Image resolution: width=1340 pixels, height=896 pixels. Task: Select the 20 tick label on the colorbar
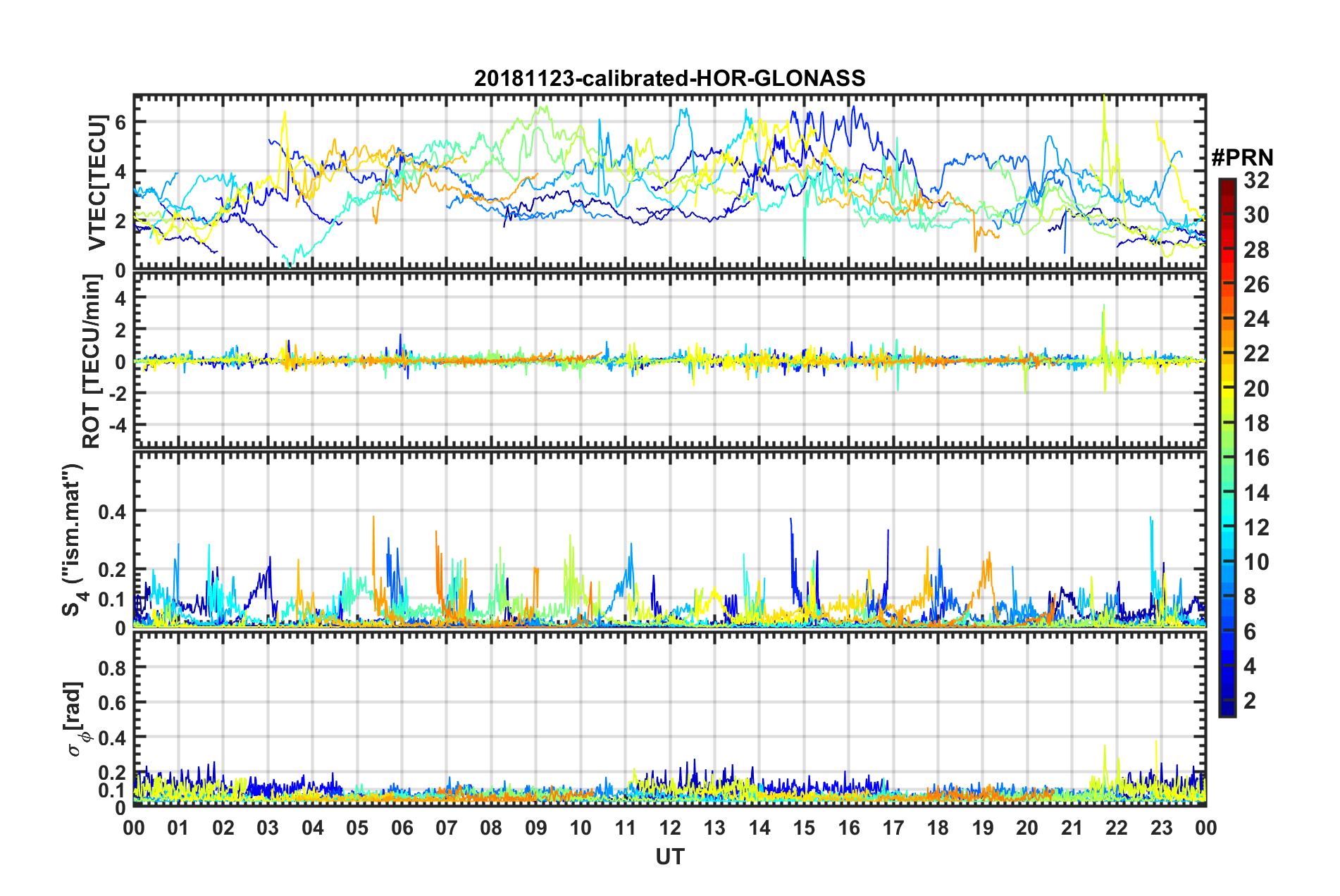pyautogui.click(x=1256, y=389)
